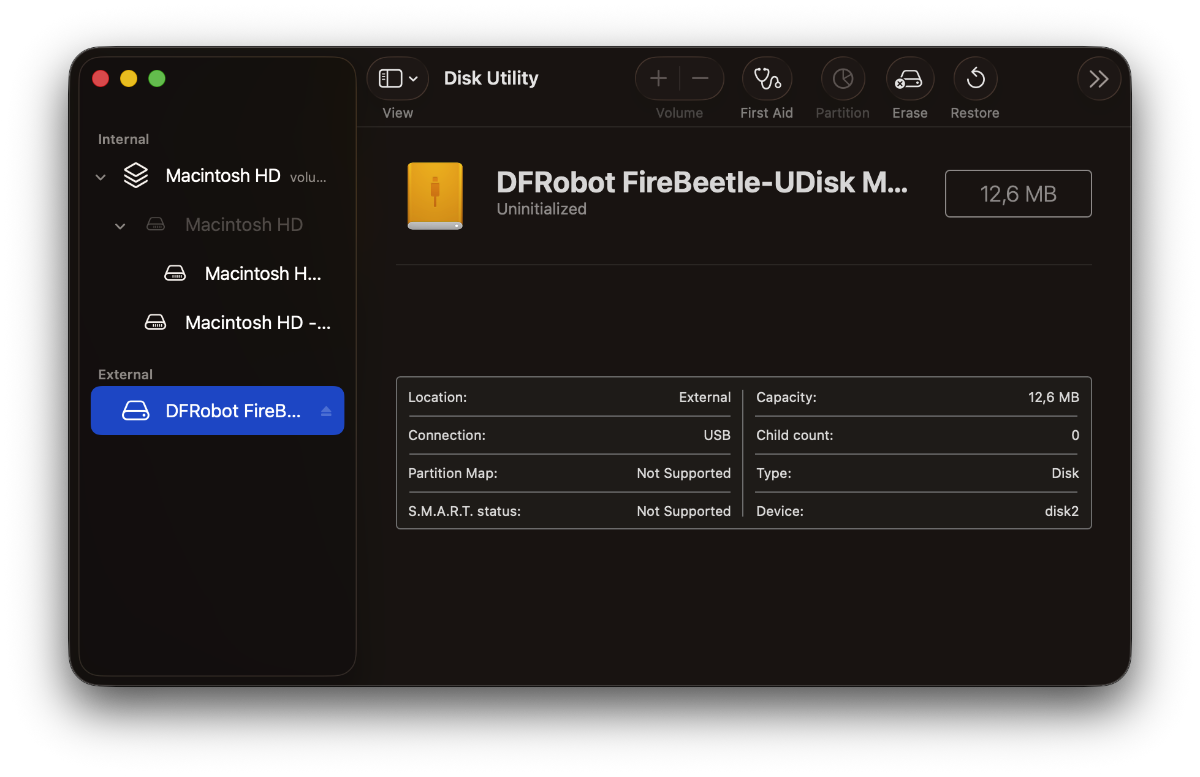Click the Erase toolbar label
The image size is (1200, 777).
(910, 113)
